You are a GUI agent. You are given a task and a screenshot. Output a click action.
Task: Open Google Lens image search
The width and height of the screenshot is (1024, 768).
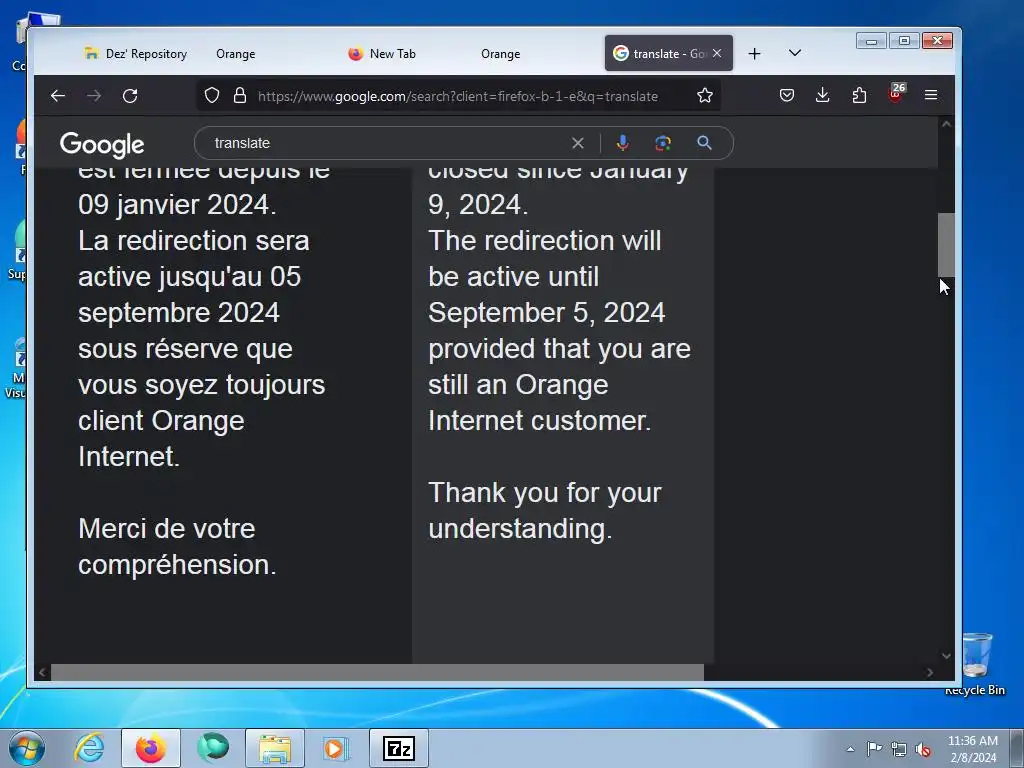pos(663,143)
